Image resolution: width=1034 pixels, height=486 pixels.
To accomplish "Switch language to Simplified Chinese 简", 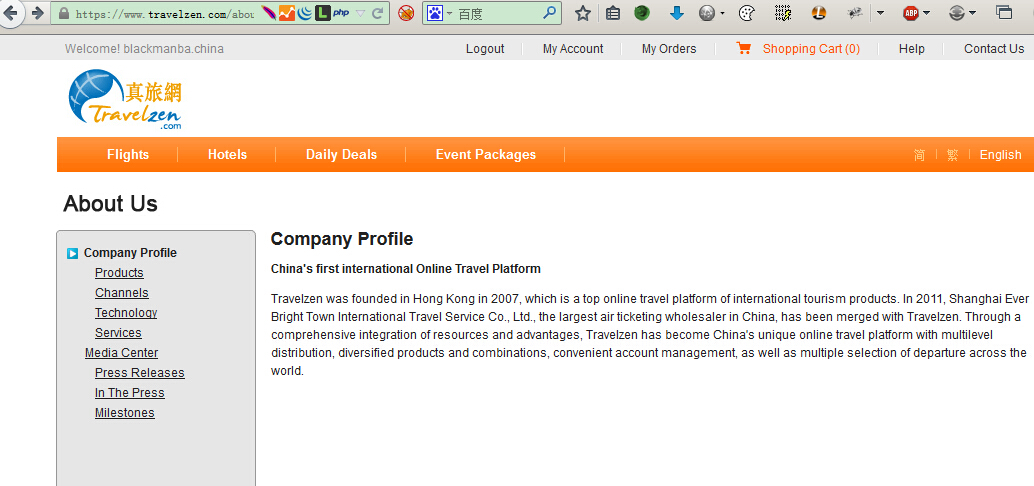I will coord(919,155).
